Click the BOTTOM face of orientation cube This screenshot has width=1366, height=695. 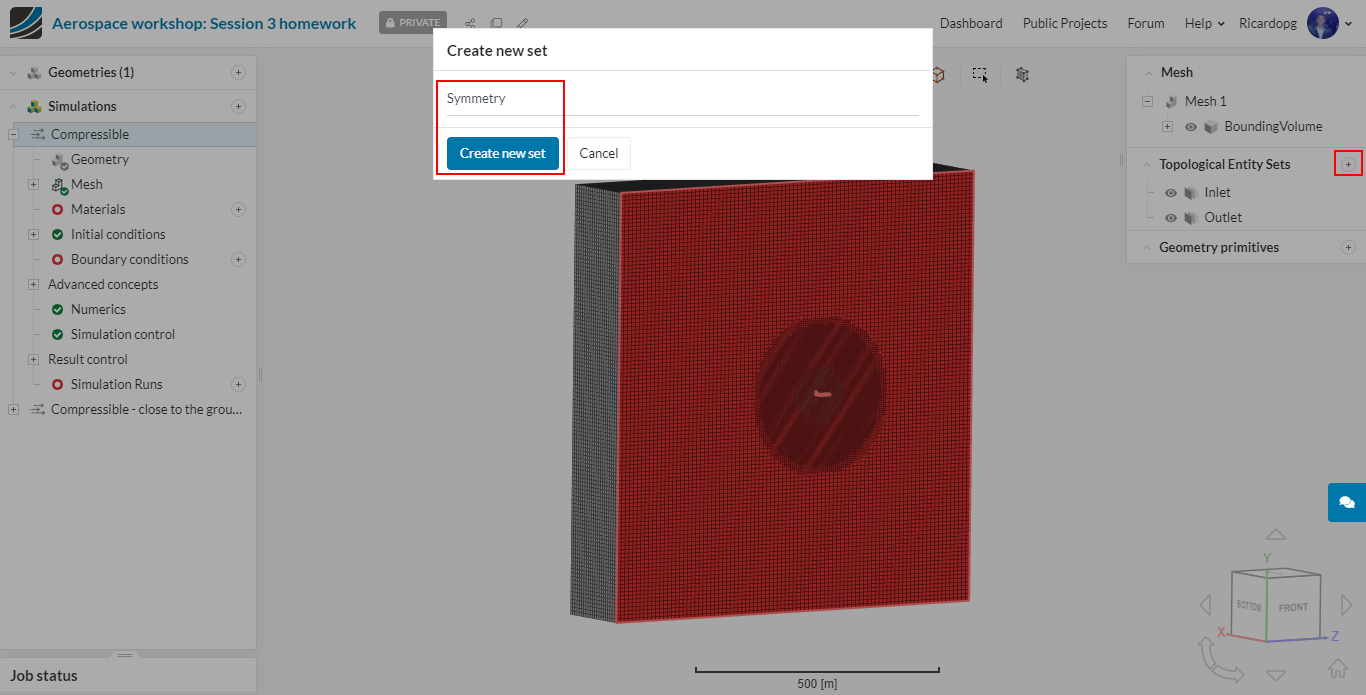pos(1249,606)
